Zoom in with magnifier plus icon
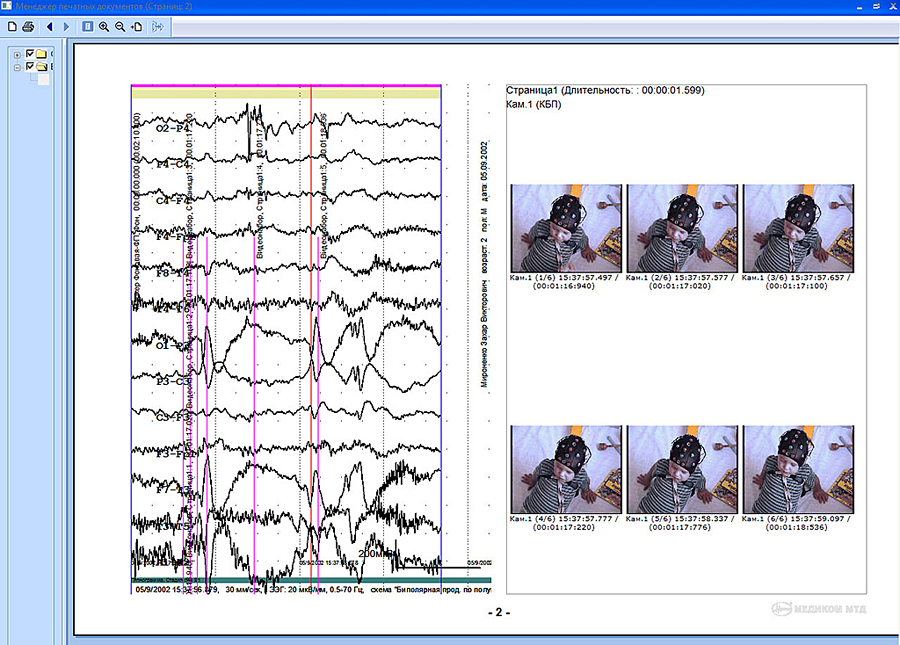Screen dimensions: 900x645 104,25
